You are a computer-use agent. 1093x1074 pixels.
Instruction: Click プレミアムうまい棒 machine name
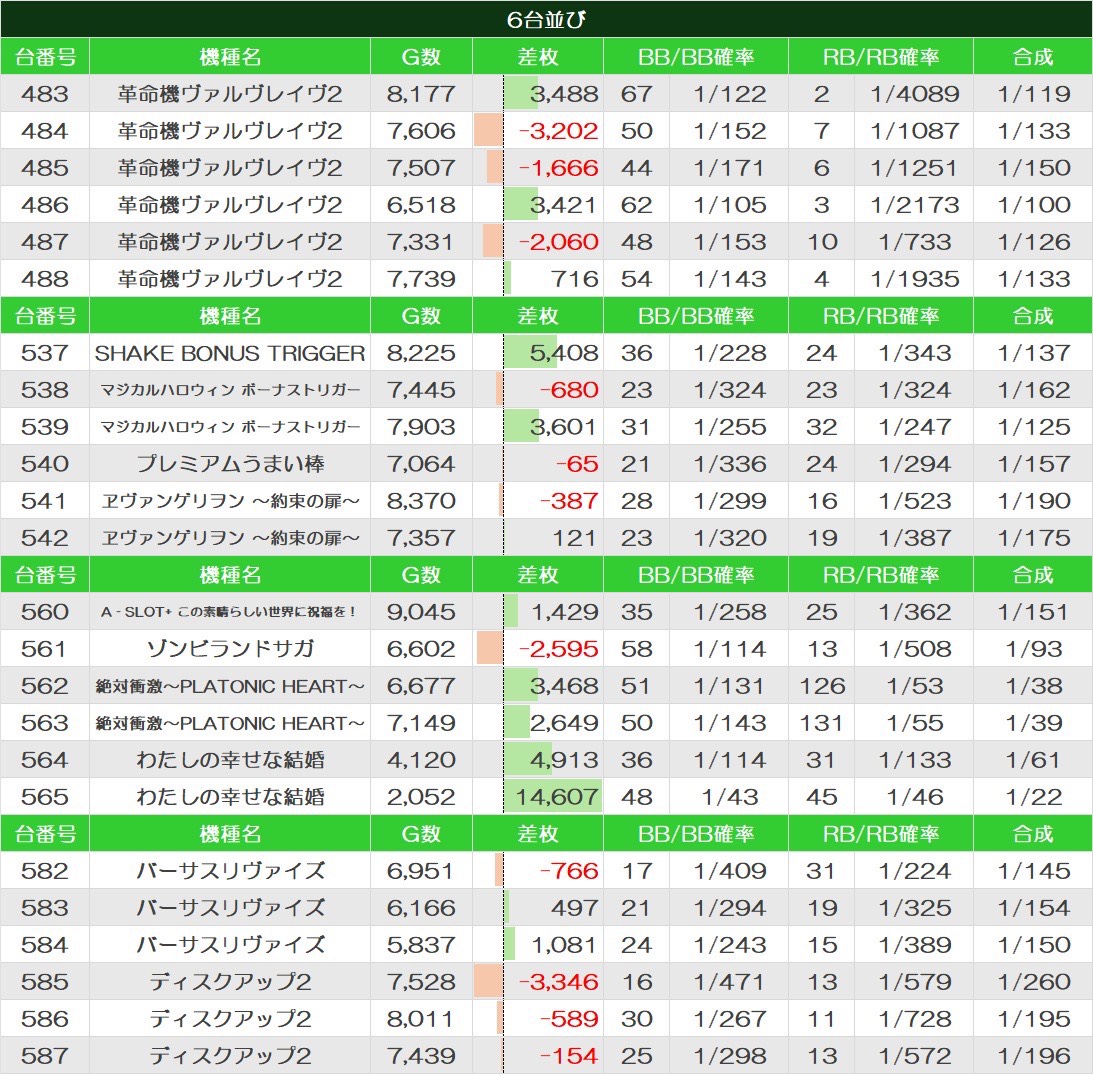tap(230, 463)
